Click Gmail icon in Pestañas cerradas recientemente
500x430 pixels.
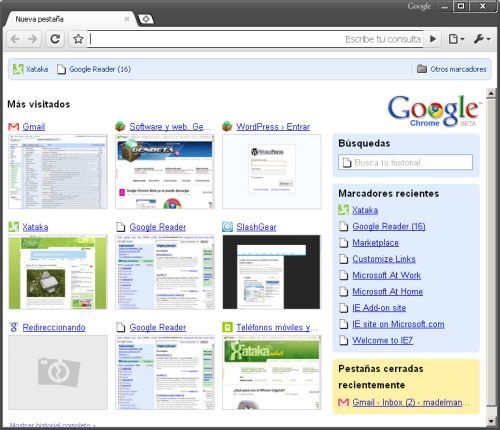(343, 402)
